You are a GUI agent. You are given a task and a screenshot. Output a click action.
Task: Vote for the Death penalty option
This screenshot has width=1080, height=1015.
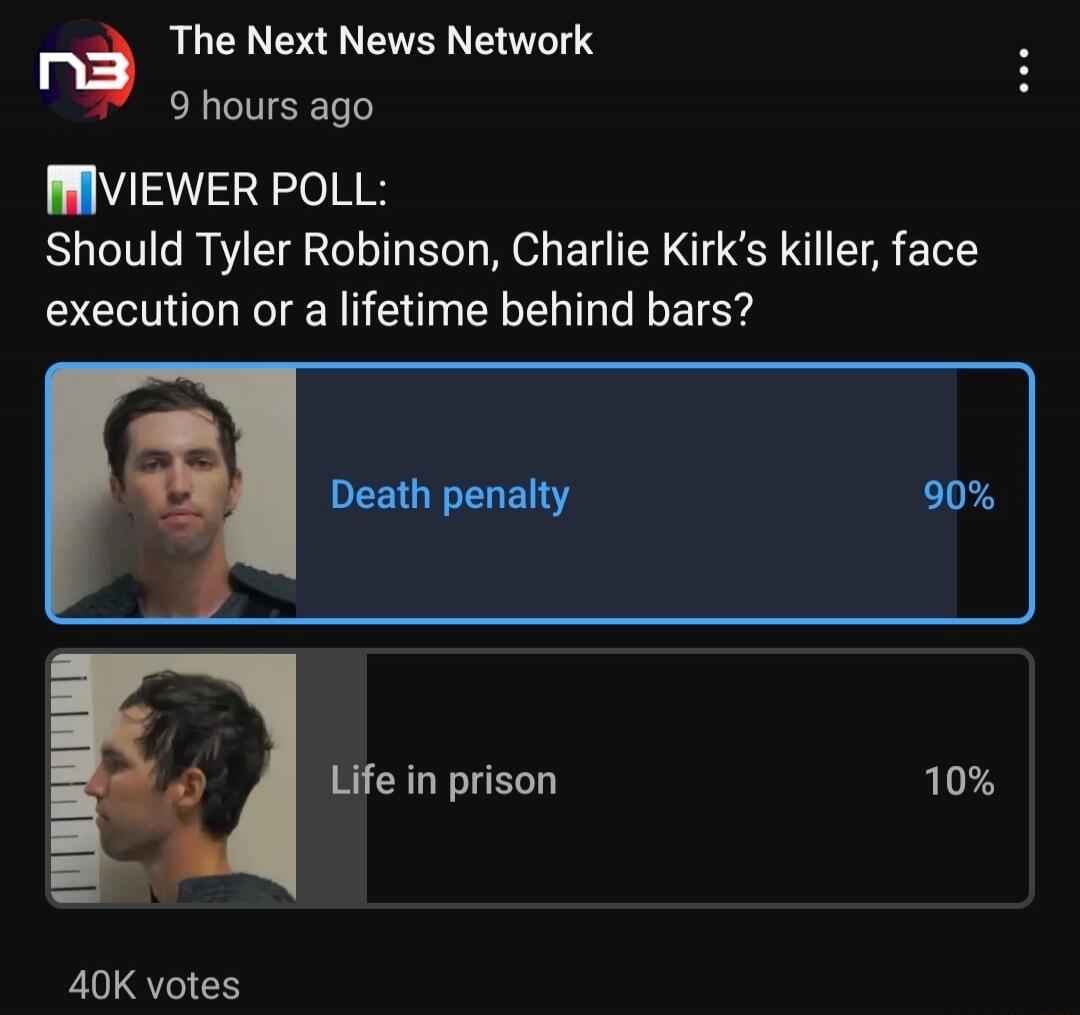(x=540, y=493)
